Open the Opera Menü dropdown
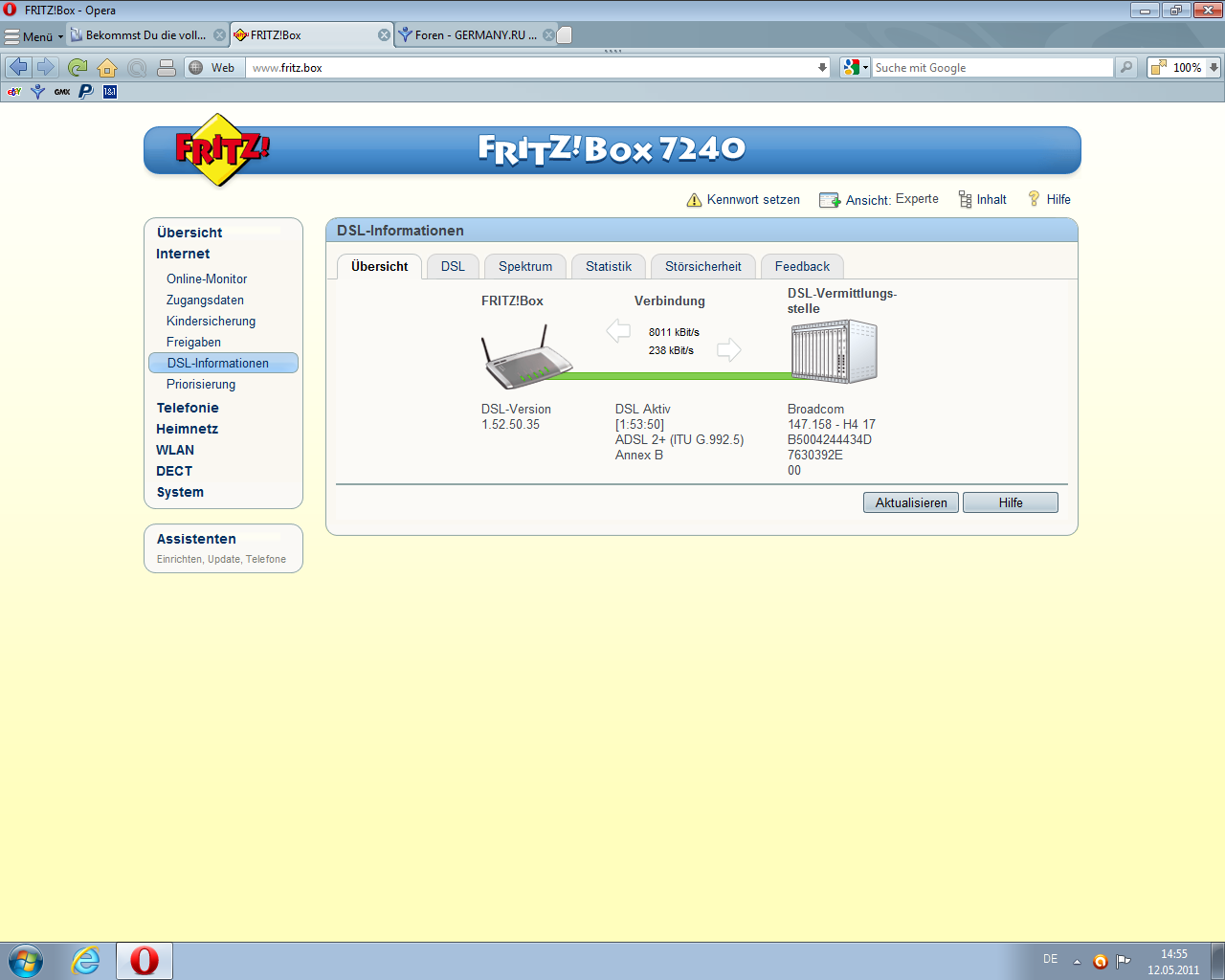The width and height of the screenshot is (1225, 980). click(x=33, y=36)
